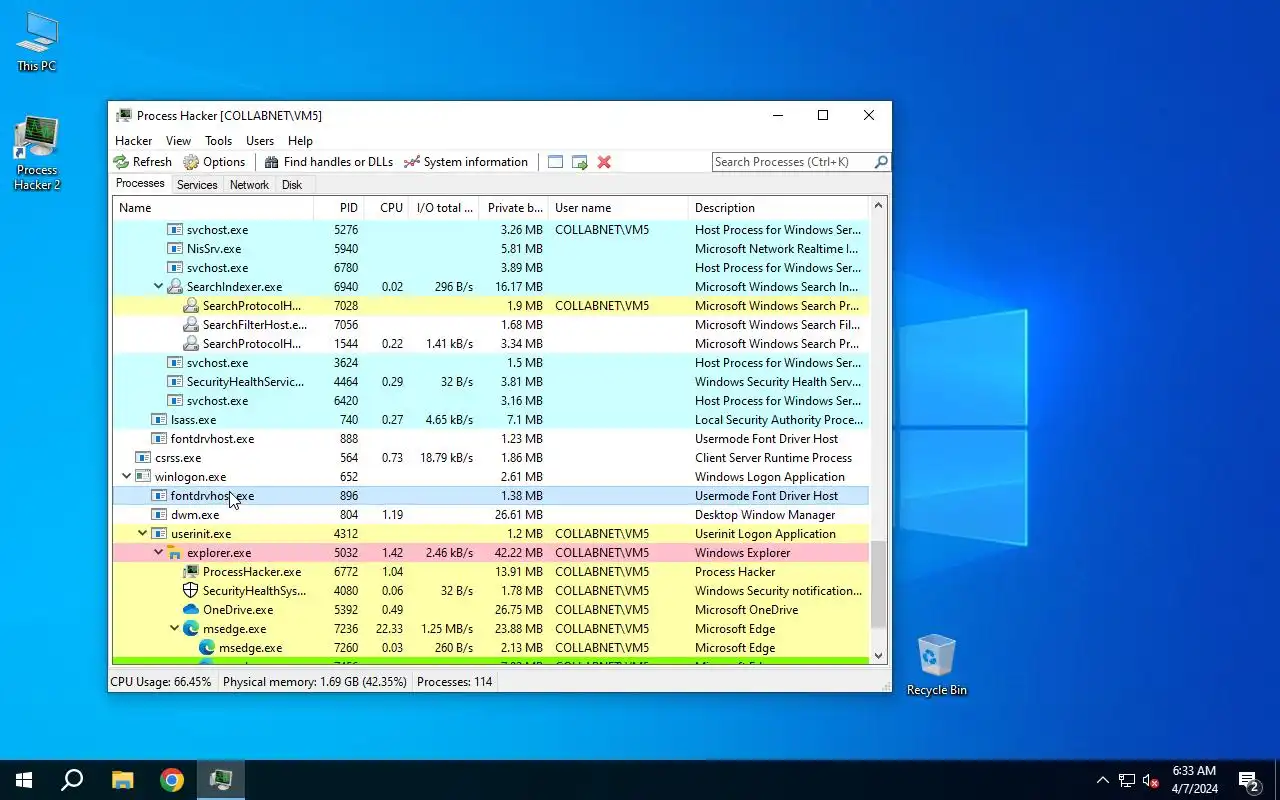
Task: Click the scroll down arrow of process list
Action: 879,656
